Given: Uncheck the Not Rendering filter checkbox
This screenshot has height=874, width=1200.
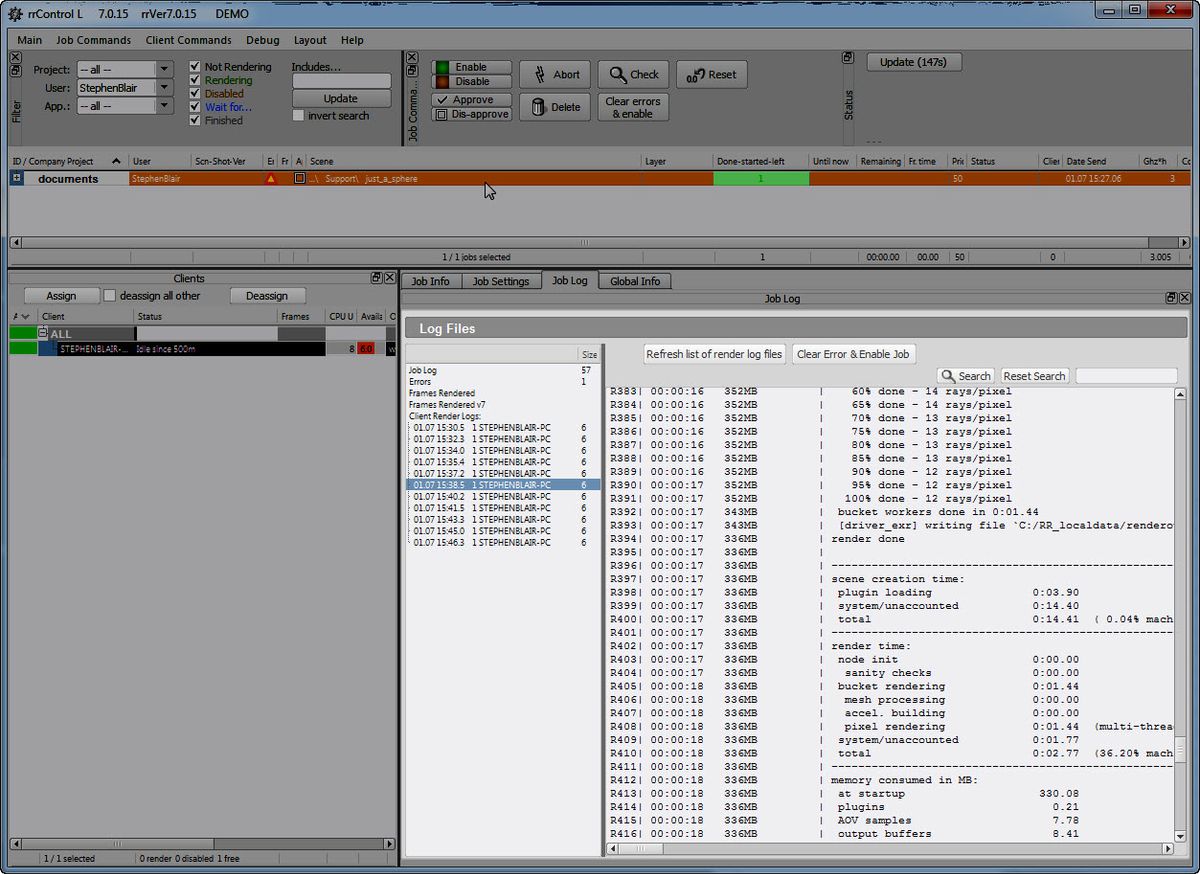Looking at the screenshot, I should 196,67.
